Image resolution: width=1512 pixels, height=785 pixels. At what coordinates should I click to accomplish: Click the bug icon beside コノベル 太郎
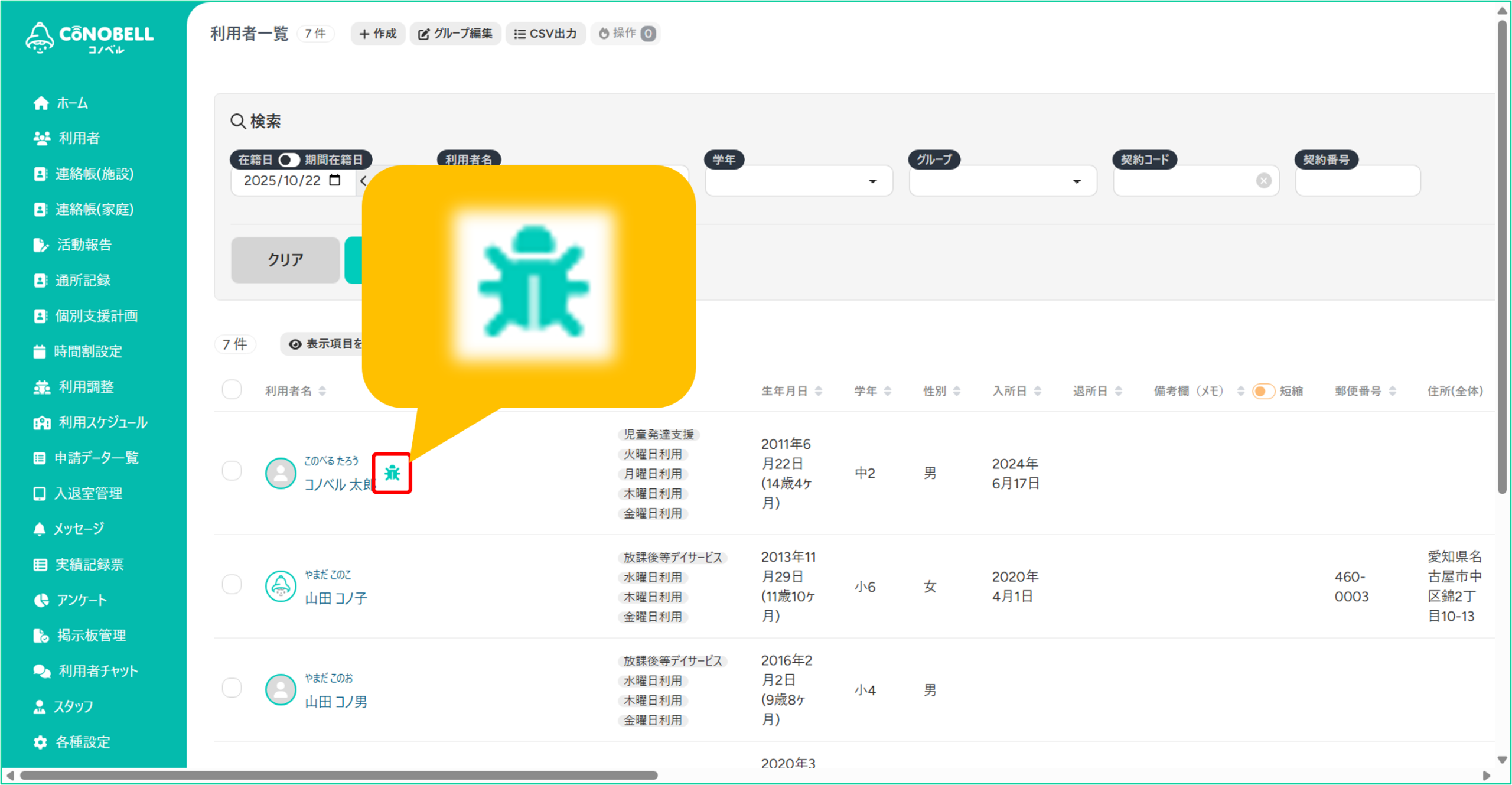point(392,473)
